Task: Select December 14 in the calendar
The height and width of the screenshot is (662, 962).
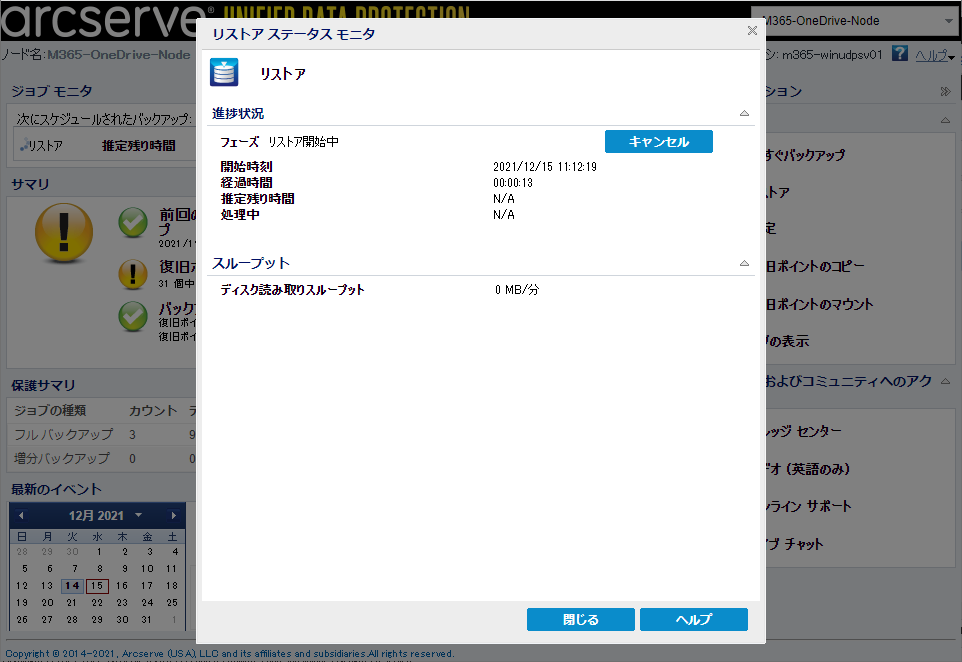Action: pyautogui.click(x=72, y=586)
